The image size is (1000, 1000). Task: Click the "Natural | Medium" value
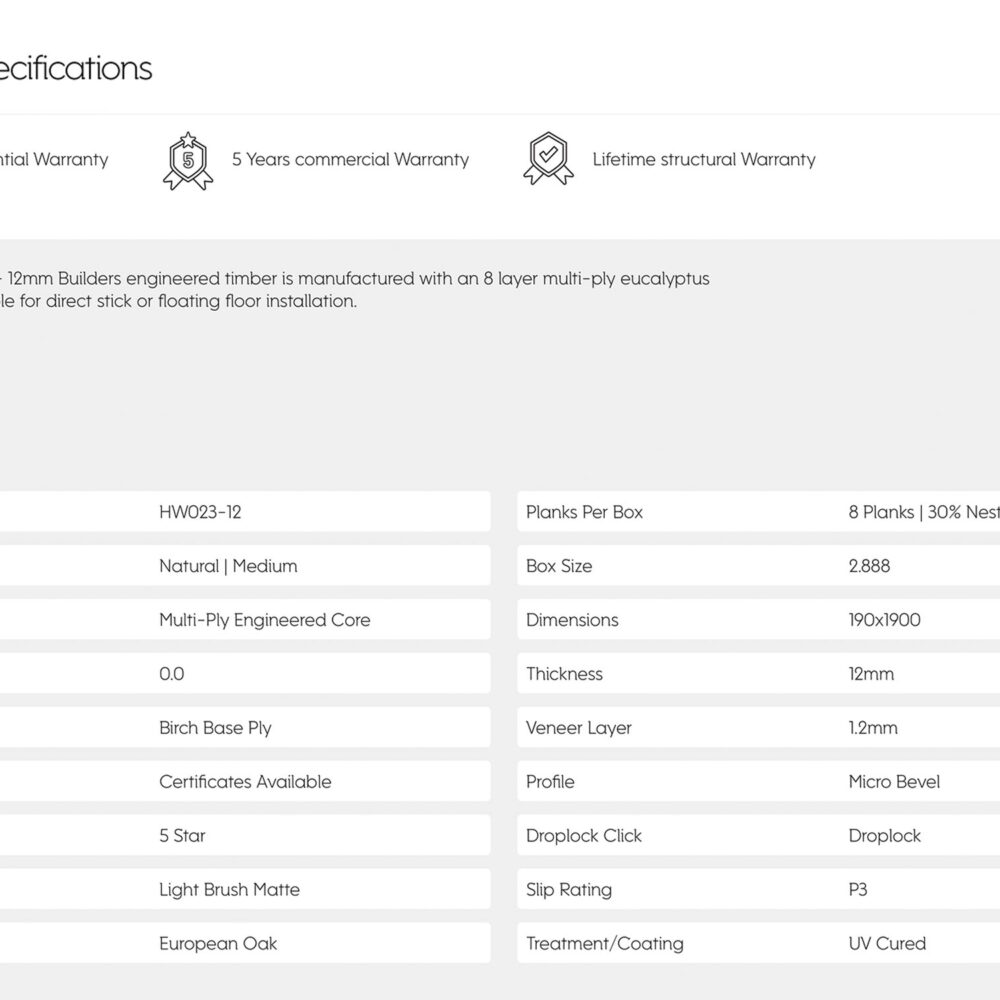coord(228,566)
